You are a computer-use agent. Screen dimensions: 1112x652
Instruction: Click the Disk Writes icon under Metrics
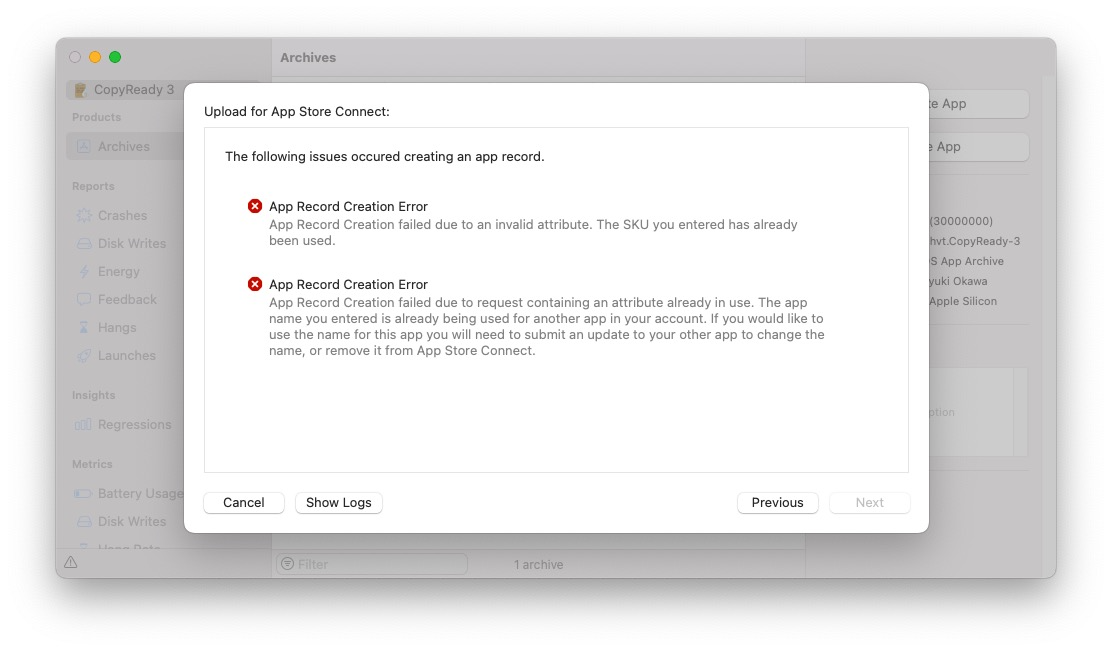84,521
